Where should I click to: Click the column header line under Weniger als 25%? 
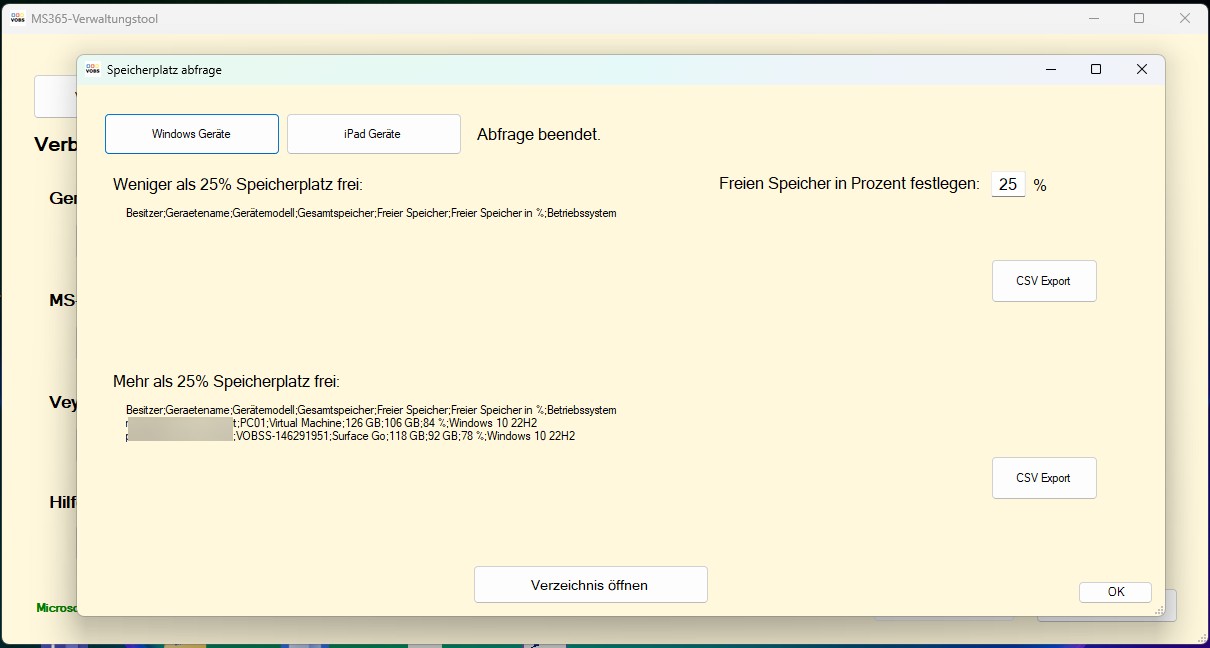pyautogui.click(x=371, y=213)
